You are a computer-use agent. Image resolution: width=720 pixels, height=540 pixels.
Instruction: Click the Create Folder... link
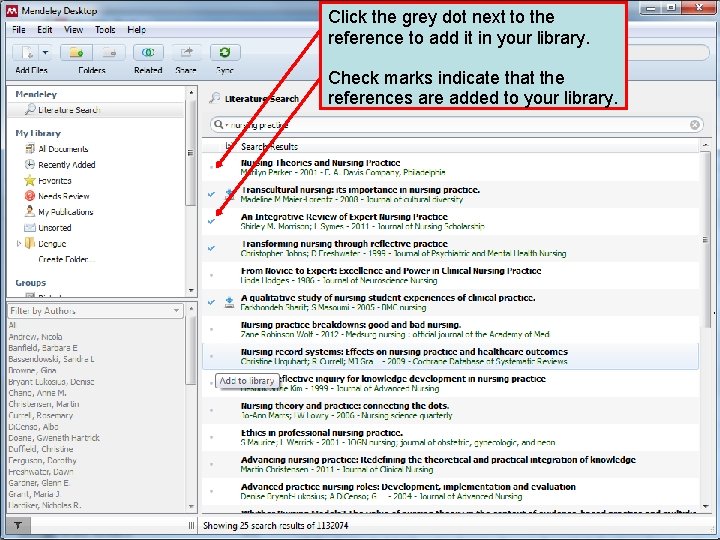(x=67, y=259)
